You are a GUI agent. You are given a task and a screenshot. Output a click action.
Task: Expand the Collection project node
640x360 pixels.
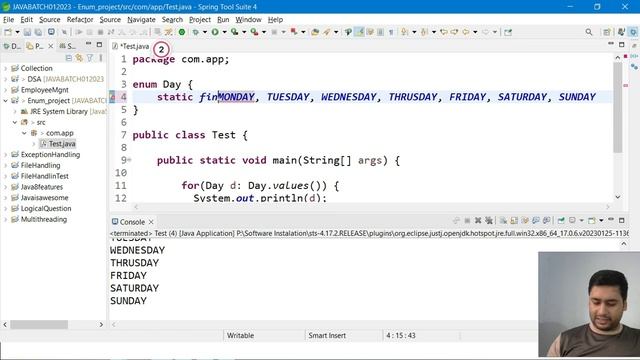[x=5, y=68]
